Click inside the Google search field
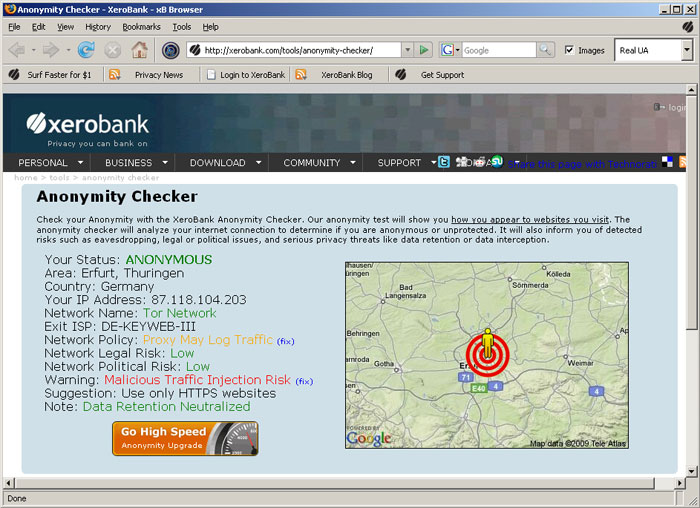This screenshot has height=508, width=700. click(x=499, y=50)
